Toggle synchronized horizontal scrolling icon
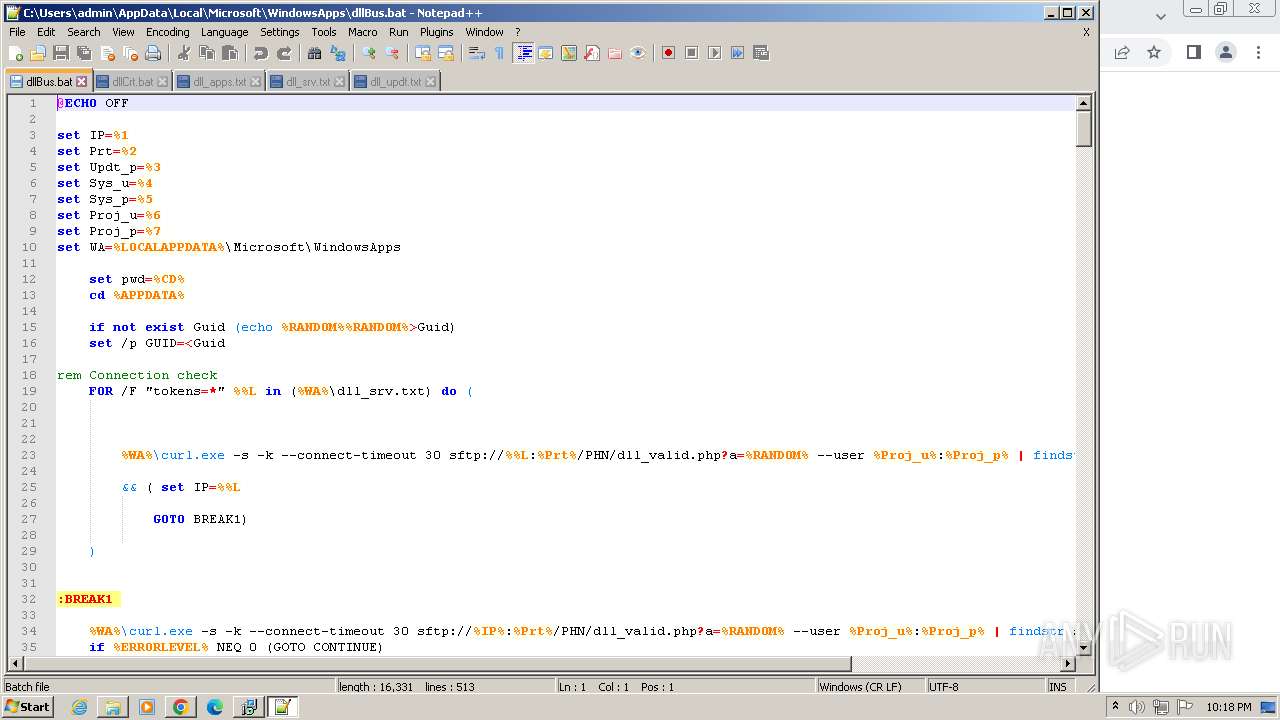The width and height of the screenshot is (1280, 720). pyautogui.click(x=446, y=53)
